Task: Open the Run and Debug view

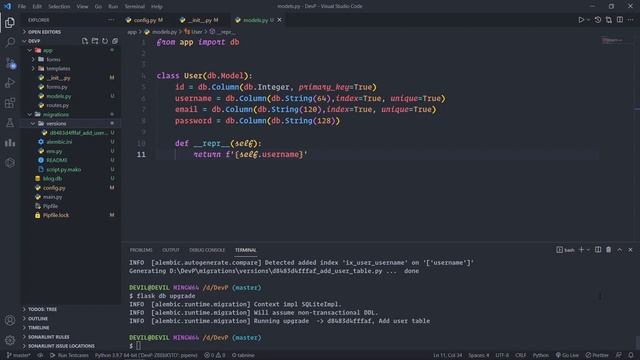Action: pyautogui.click(x=10, y=83)
